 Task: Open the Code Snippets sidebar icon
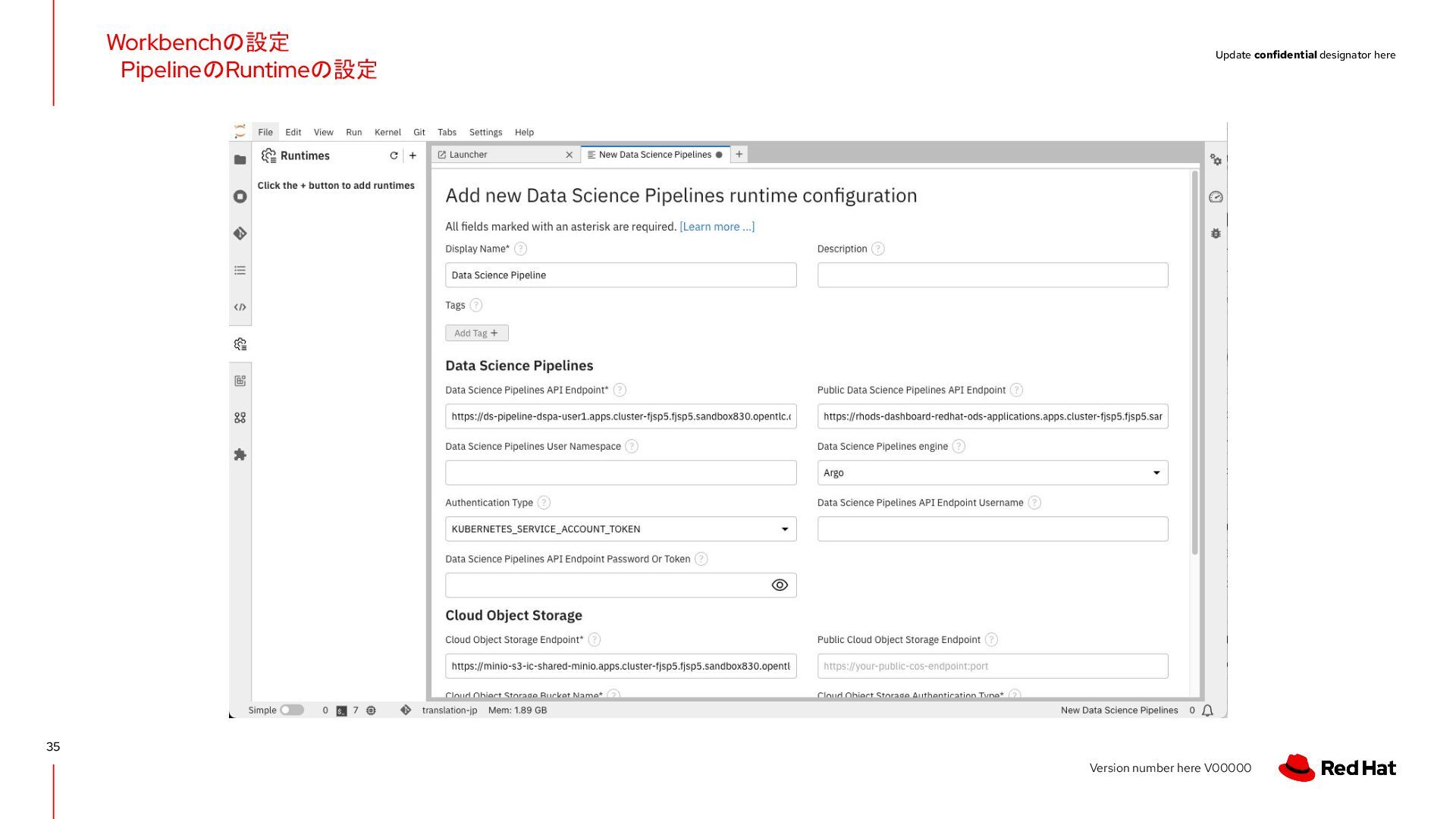240,307
